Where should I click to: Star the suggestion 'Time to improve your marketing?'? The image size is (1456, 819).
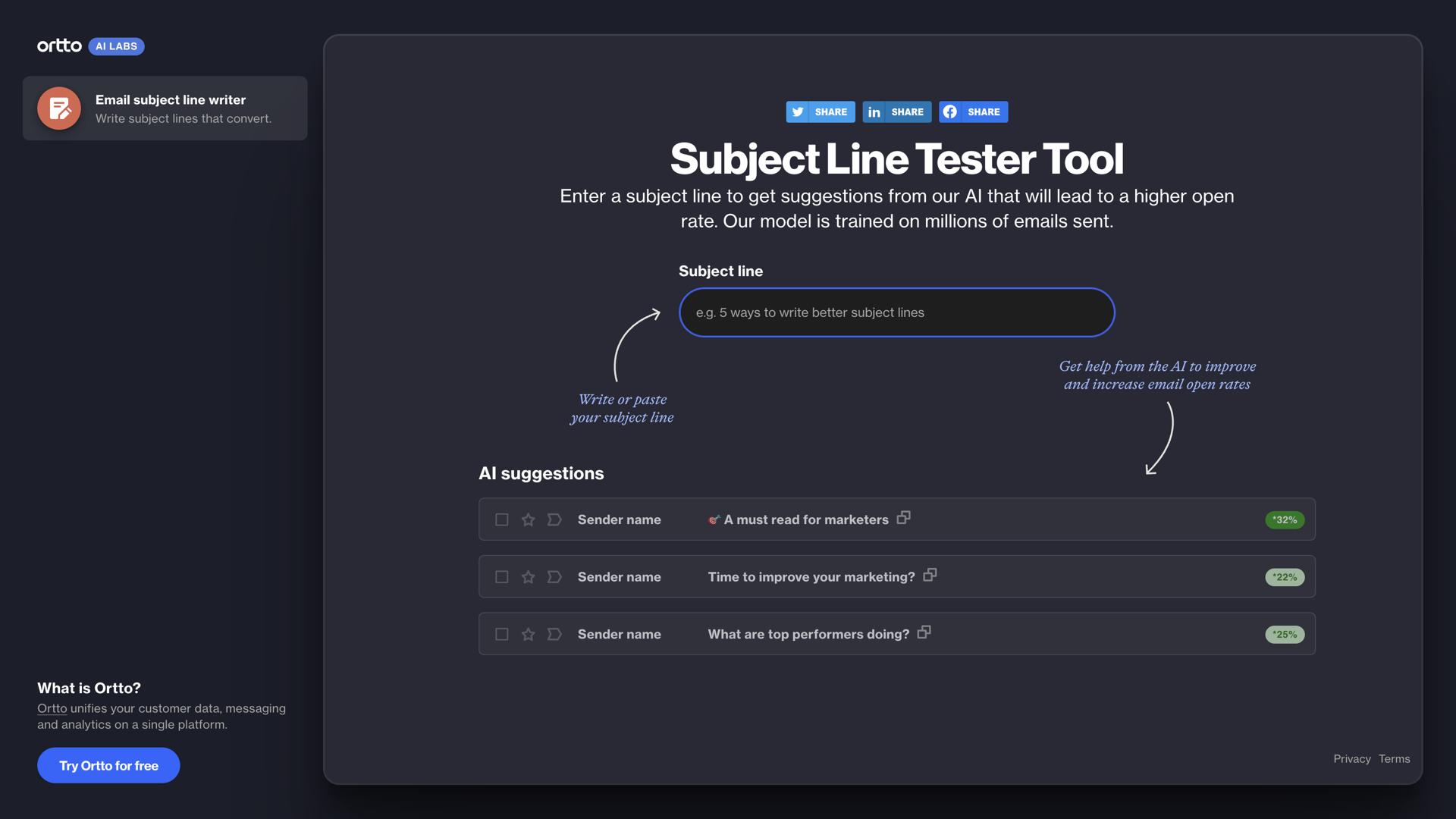(528, 576)
